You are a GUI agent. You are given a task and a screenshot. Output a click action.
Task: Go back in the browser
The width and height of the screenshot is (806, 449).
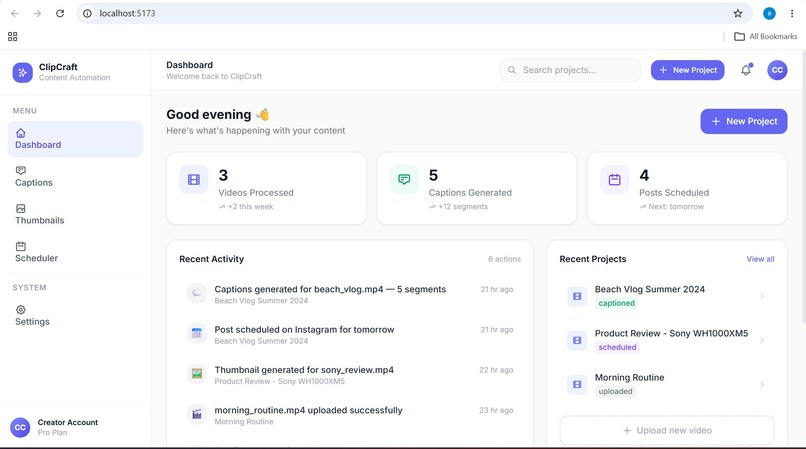15,13
